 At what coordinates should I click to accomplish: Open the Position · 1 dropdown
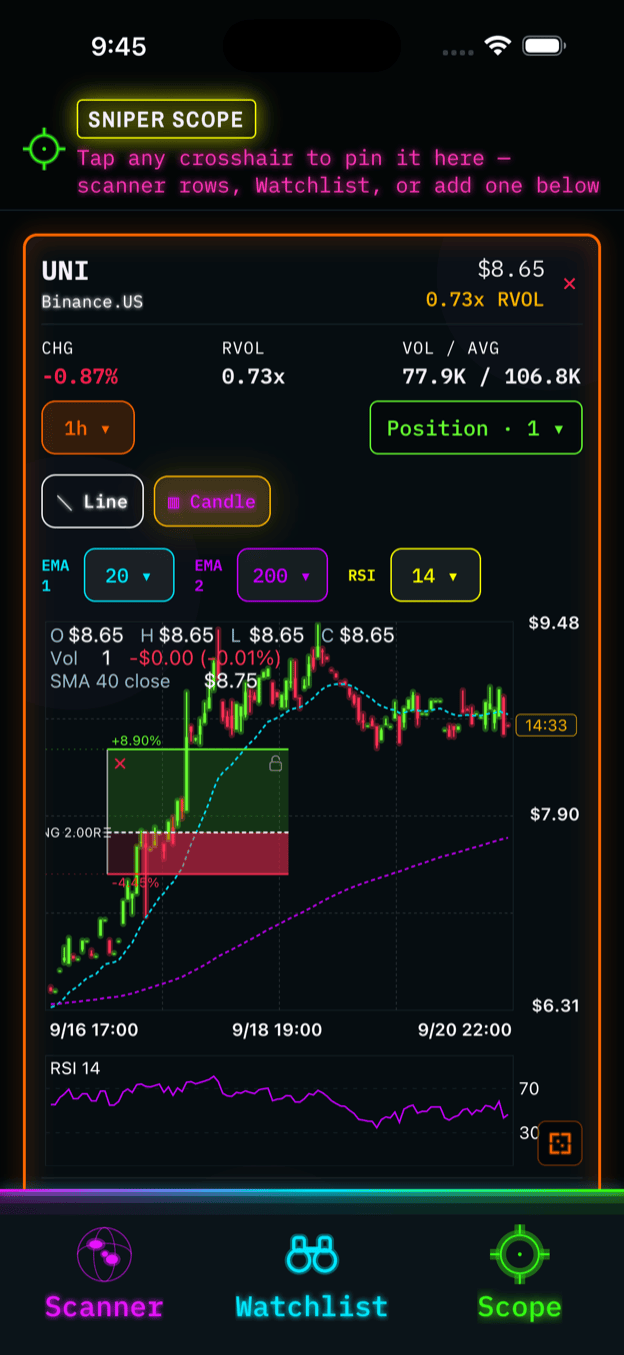[476, 428]
